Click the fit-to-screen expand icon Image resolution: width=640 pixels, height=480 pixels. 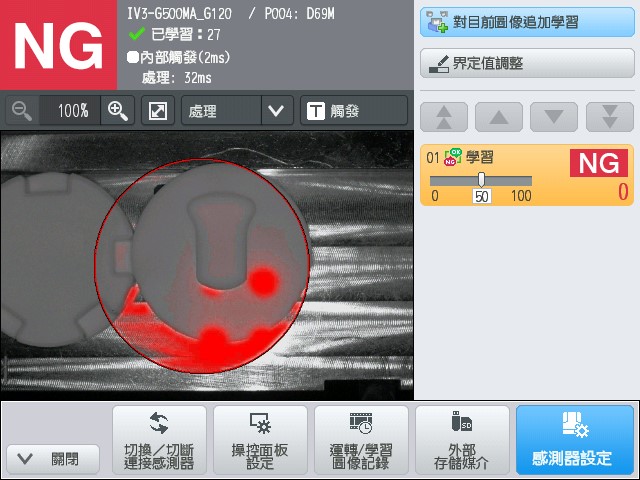click(157, 110)
